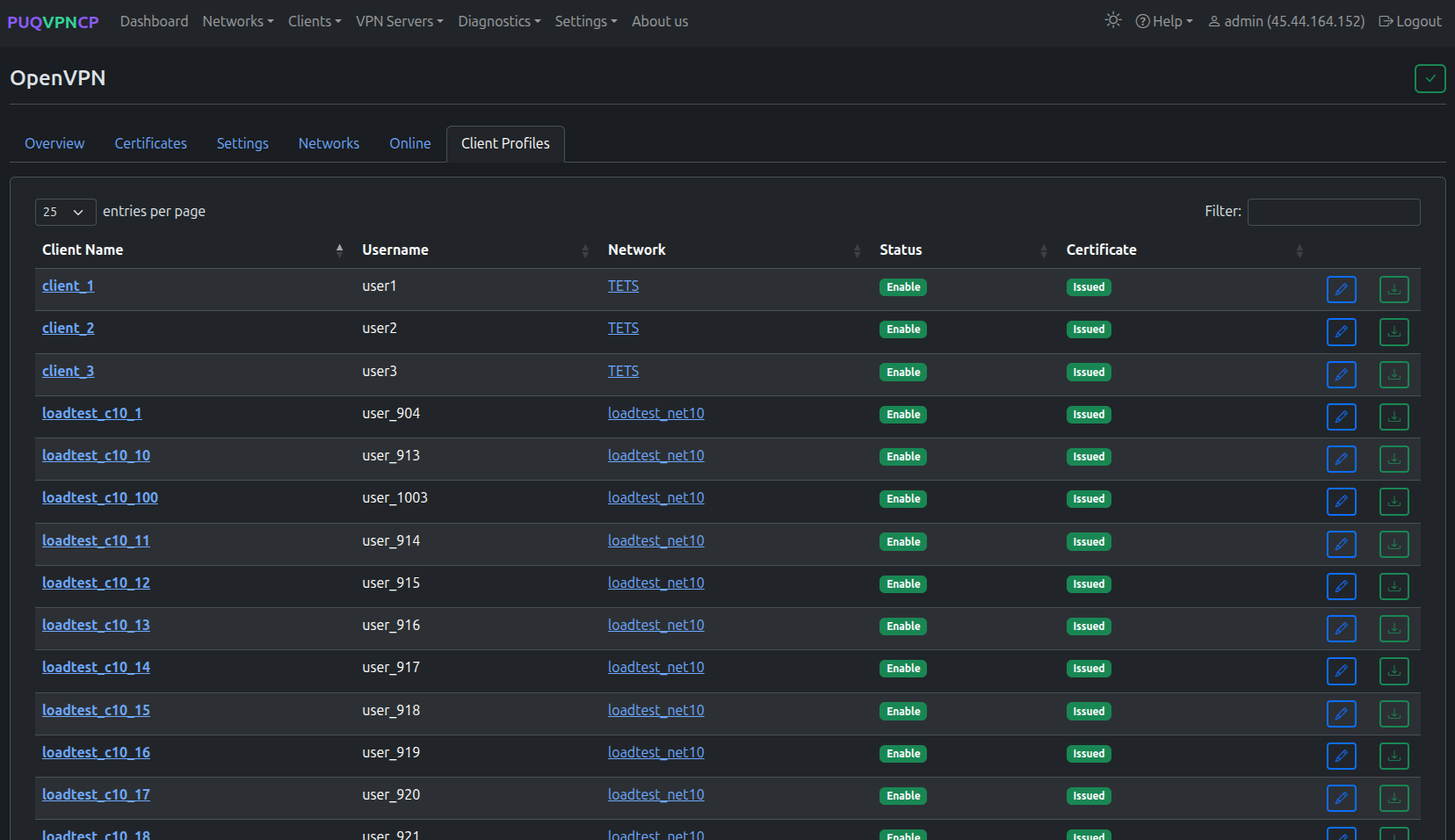Change the entries per page selector
The image size is (1455, 840).
65,212
